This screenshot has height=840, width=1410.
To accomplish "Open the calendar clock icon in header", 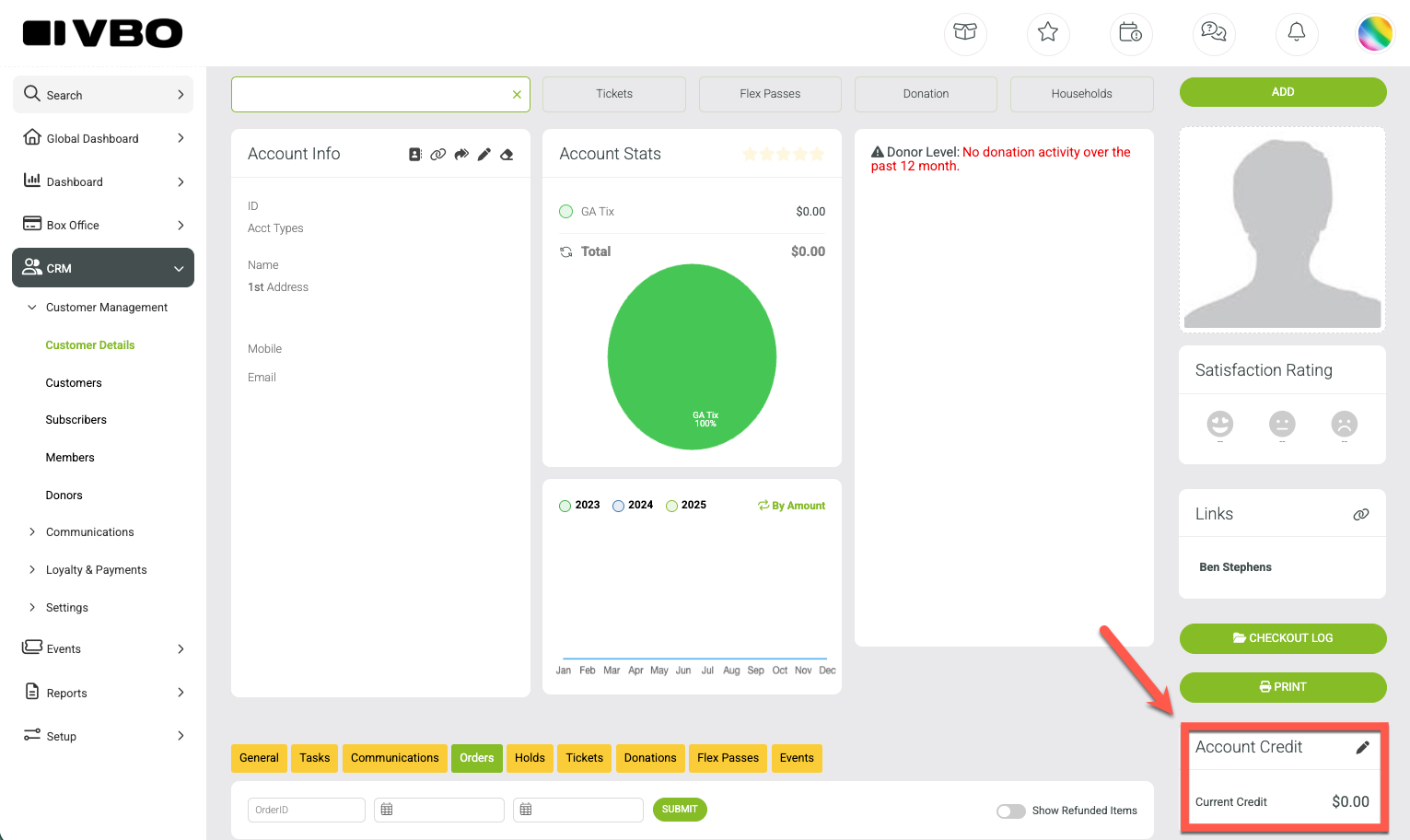I will pyautogui.click(x=1131, y=32).
